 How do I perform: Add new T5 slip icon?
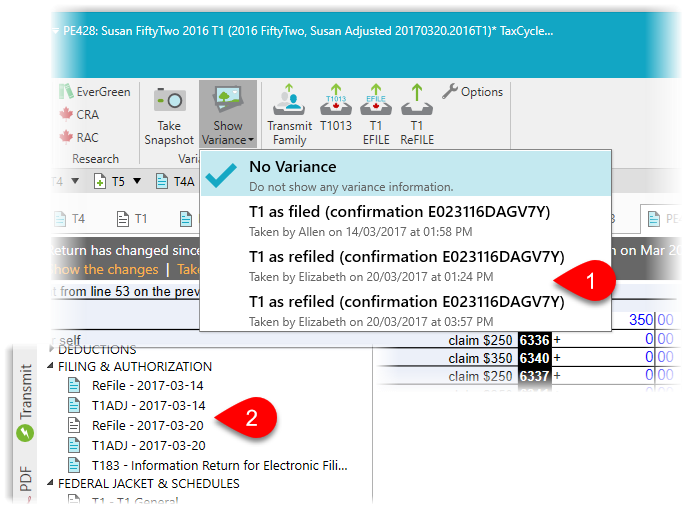coord(100,181)
